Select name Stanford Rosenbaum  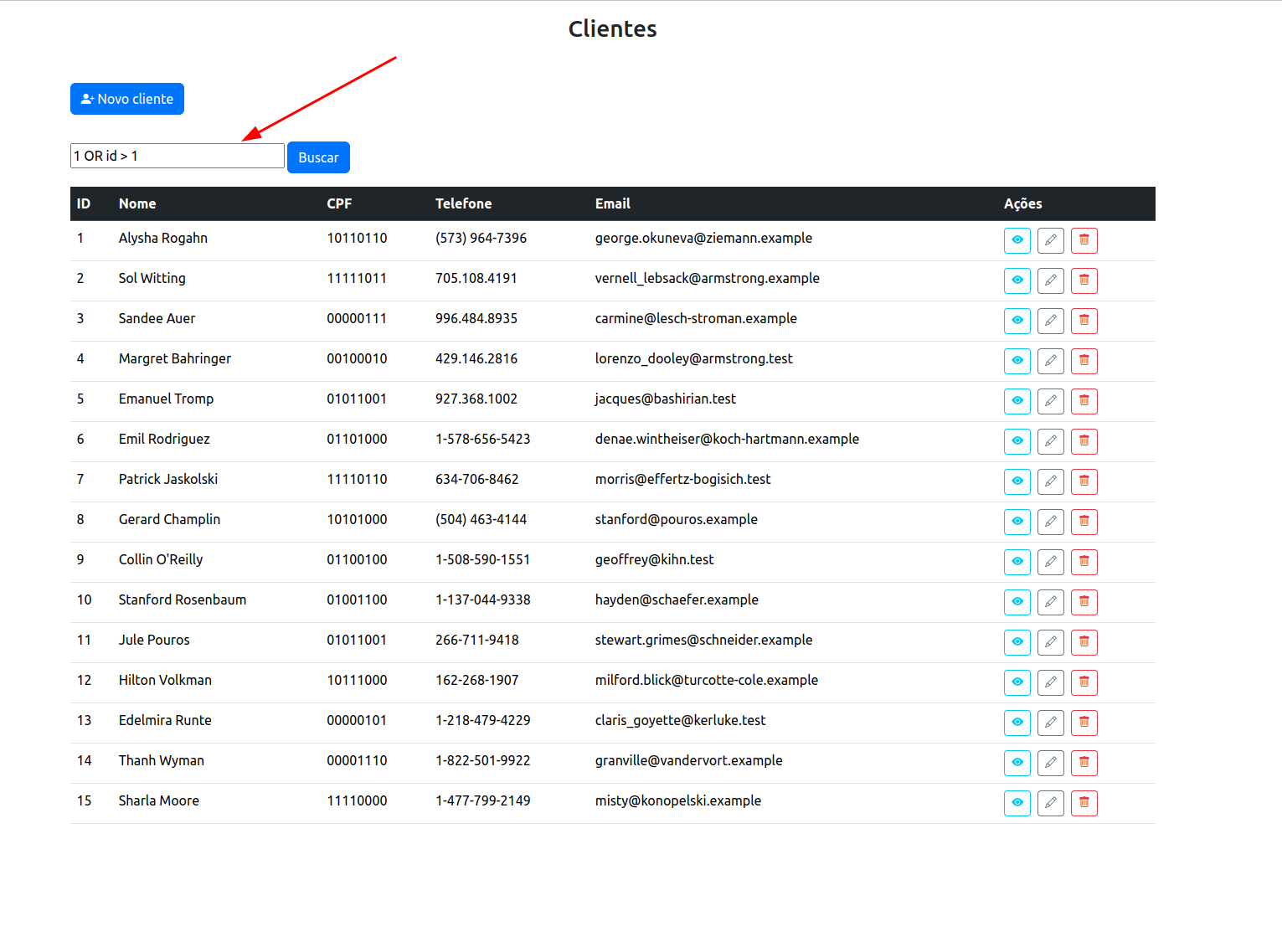pyautogui.click(x=183, y=600)
